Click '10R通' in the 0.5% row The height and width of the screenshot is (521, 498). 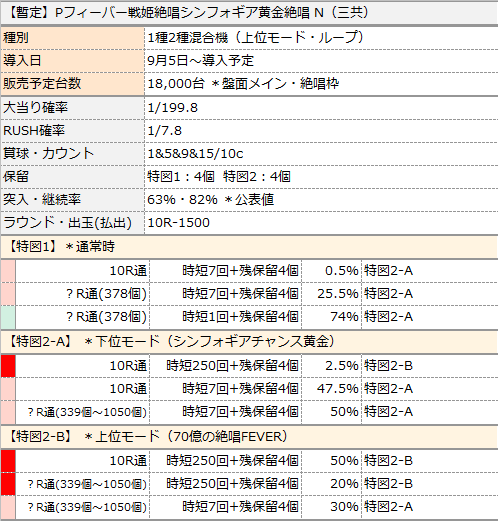[128, 271]
